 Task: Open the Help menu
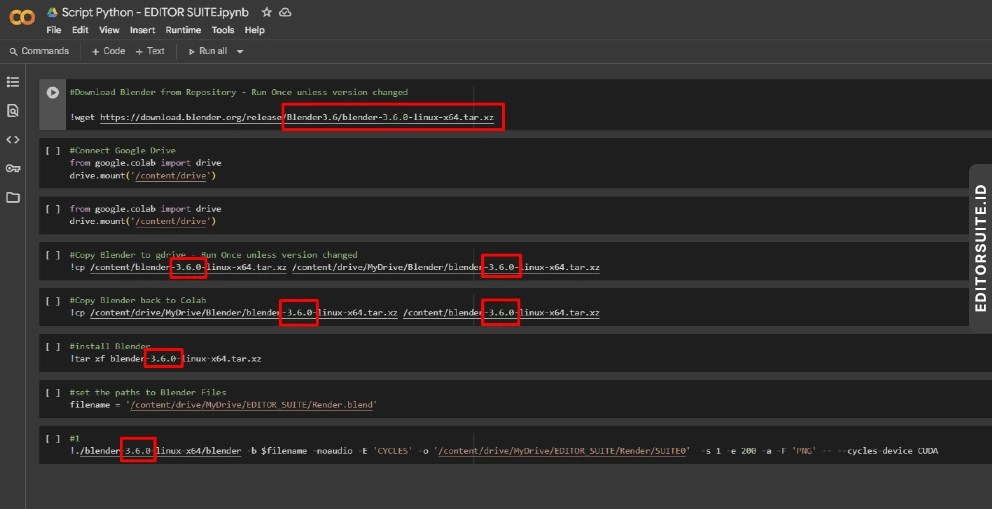pos(254,30)
